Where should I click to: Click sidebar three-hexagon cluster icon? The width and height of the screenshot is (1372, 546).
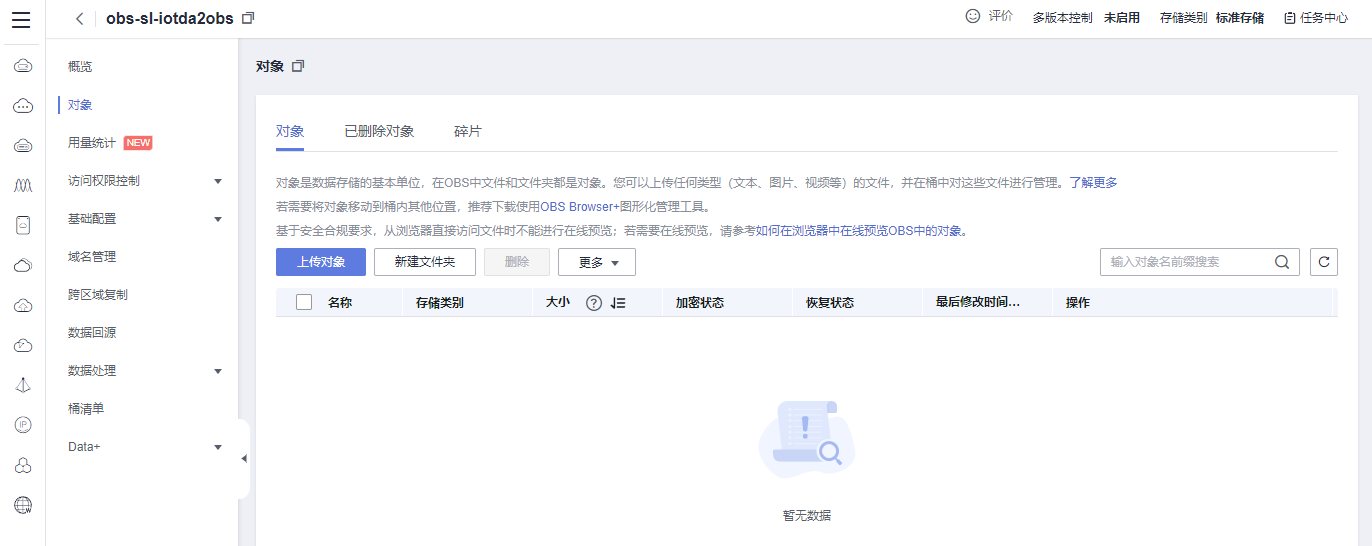[x=23, y=465]
